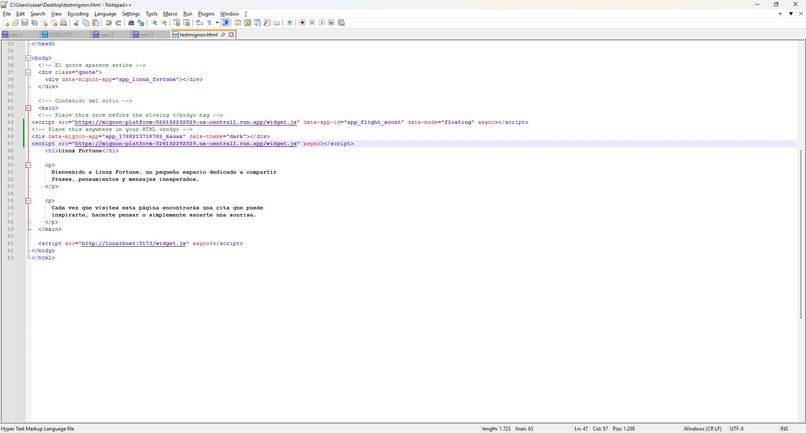
Task: Toggle word wrap in the toolbar
Action: coord(199,23)
